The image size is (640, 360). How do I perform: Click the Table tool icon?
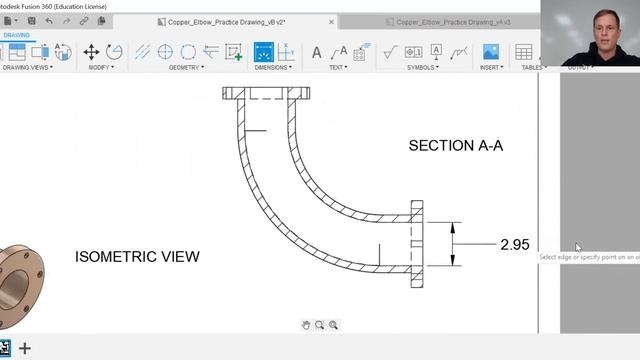523,52
